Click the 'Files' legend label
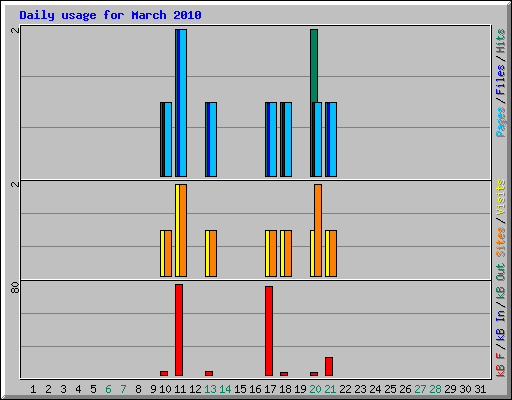Viewport: 512px width, 400px height. 501,80
